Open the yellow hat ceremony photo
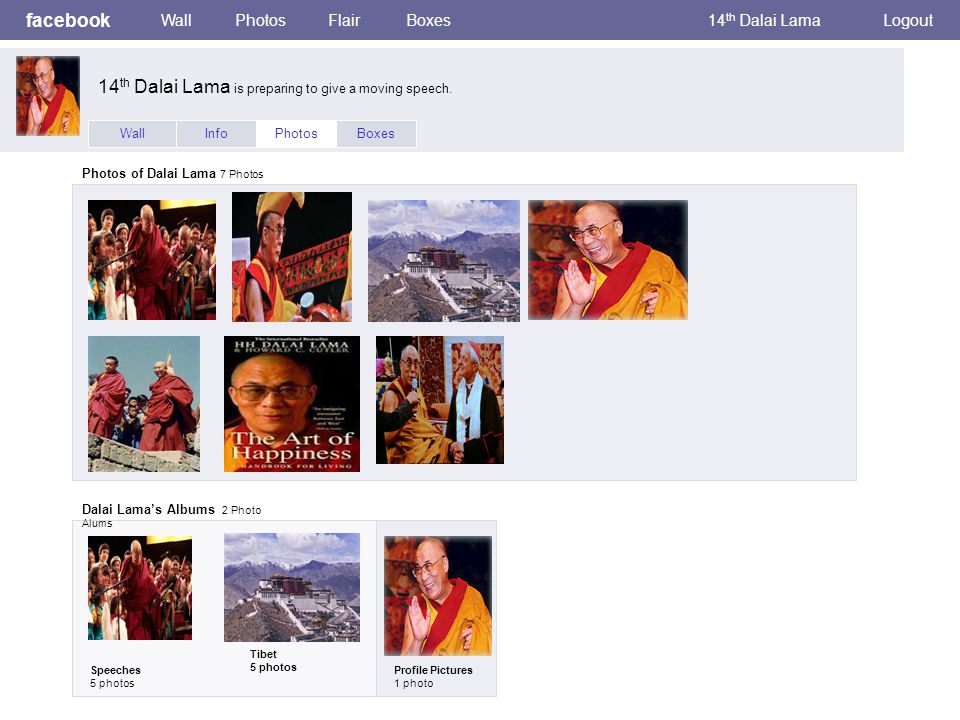 [x=292, y=257]
